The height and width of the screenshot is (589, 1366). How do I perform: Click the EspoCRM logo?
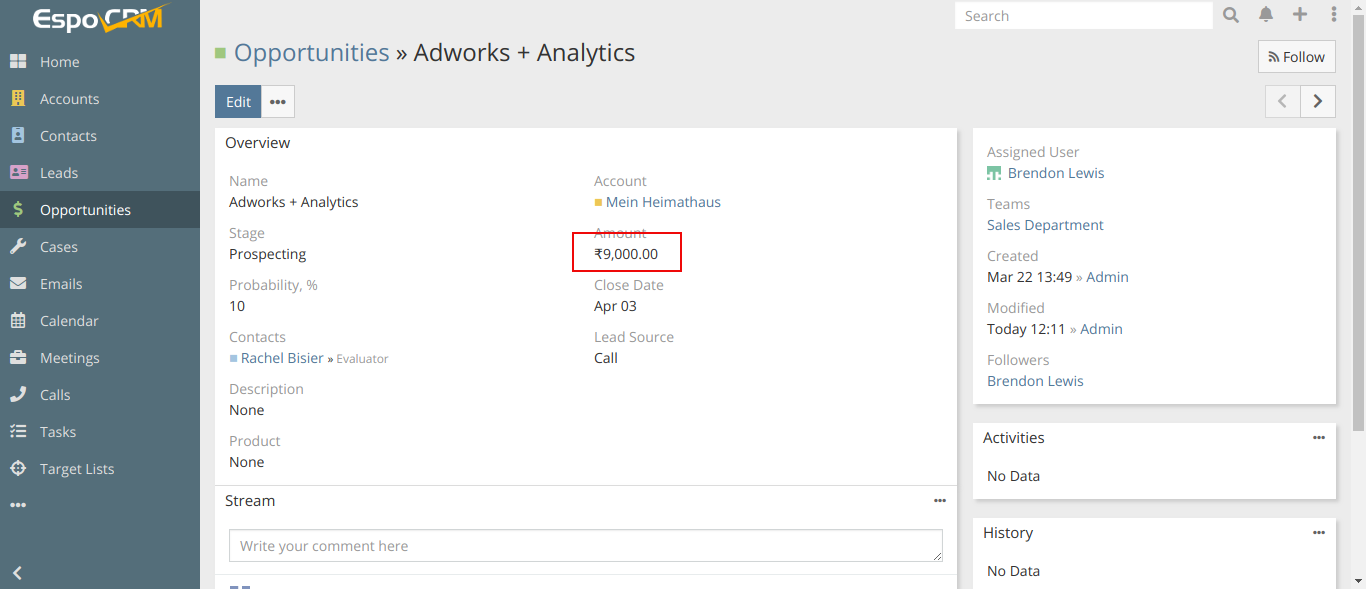click(99, 19)
